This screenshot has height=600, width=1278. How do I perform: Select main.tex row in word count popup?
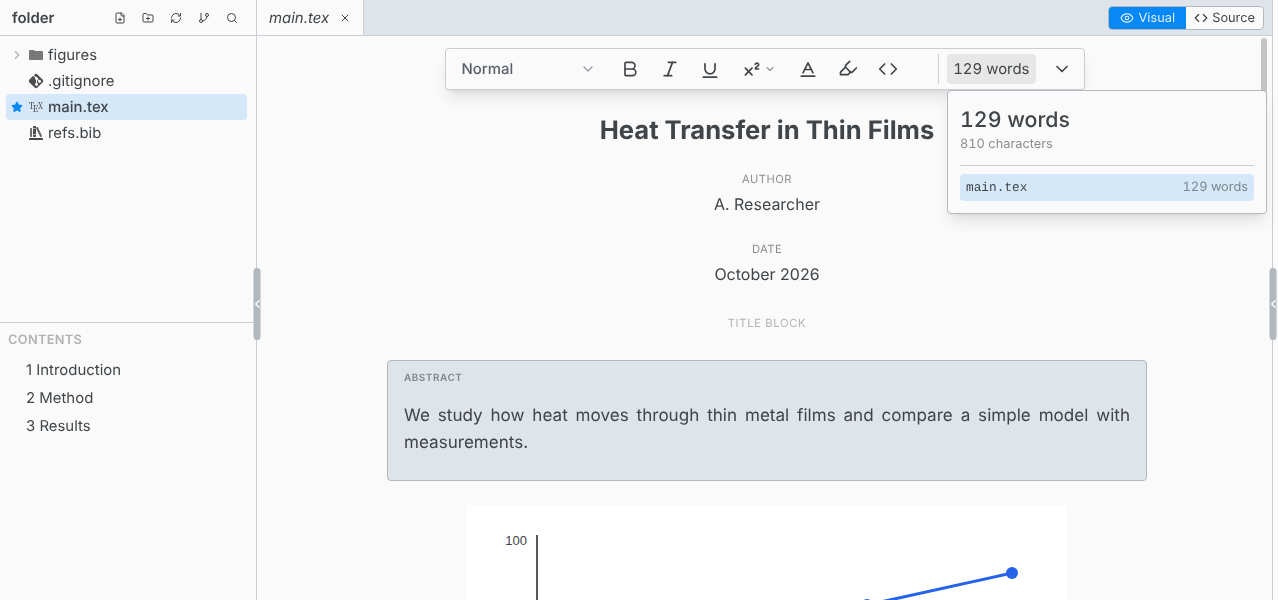pyautogui.click(x=1106, y=187)
